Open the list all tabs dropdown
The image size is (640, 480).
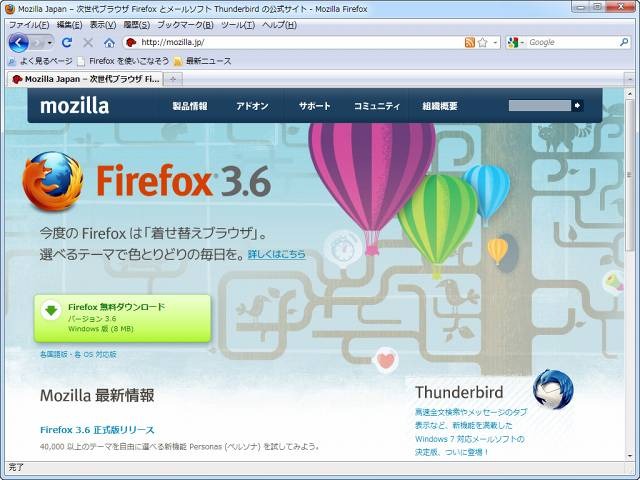(629, 79)
